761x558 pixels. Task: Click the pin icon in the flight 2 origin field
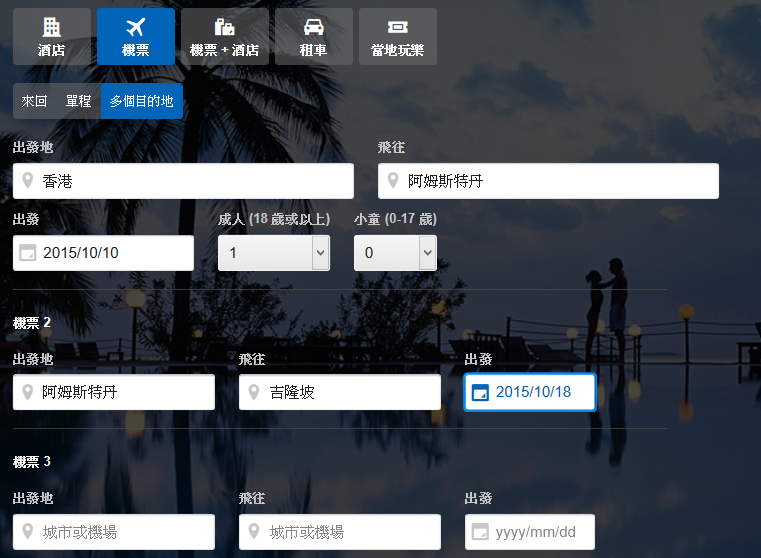(x=28, y=392)
